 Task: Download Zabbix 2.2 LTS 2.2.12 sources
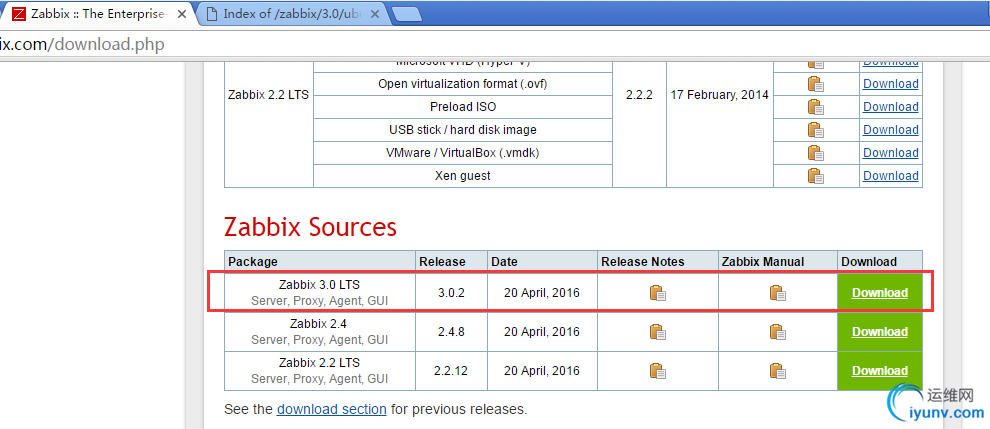pyautogui.click(x=880, y=371)
